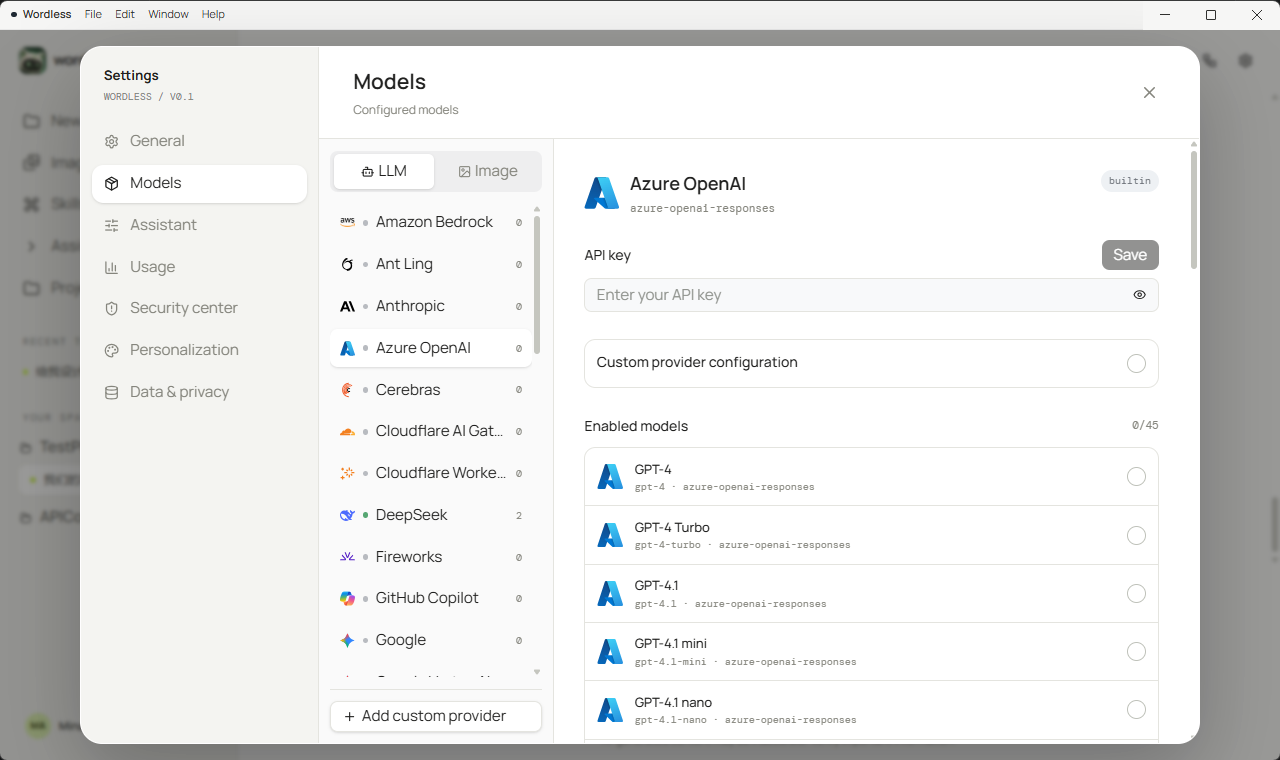Click the Assistant sliders icon

[112, 226]
